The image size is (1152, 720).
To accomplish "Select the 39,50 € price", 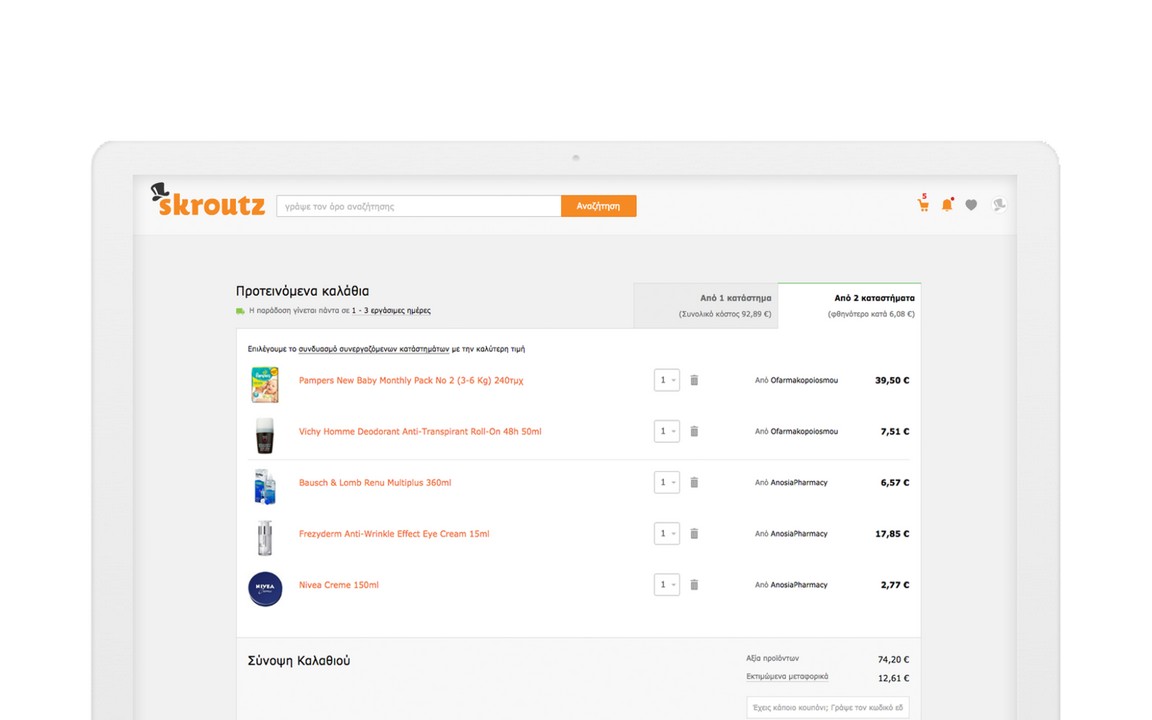I will [x=892, y=381].
